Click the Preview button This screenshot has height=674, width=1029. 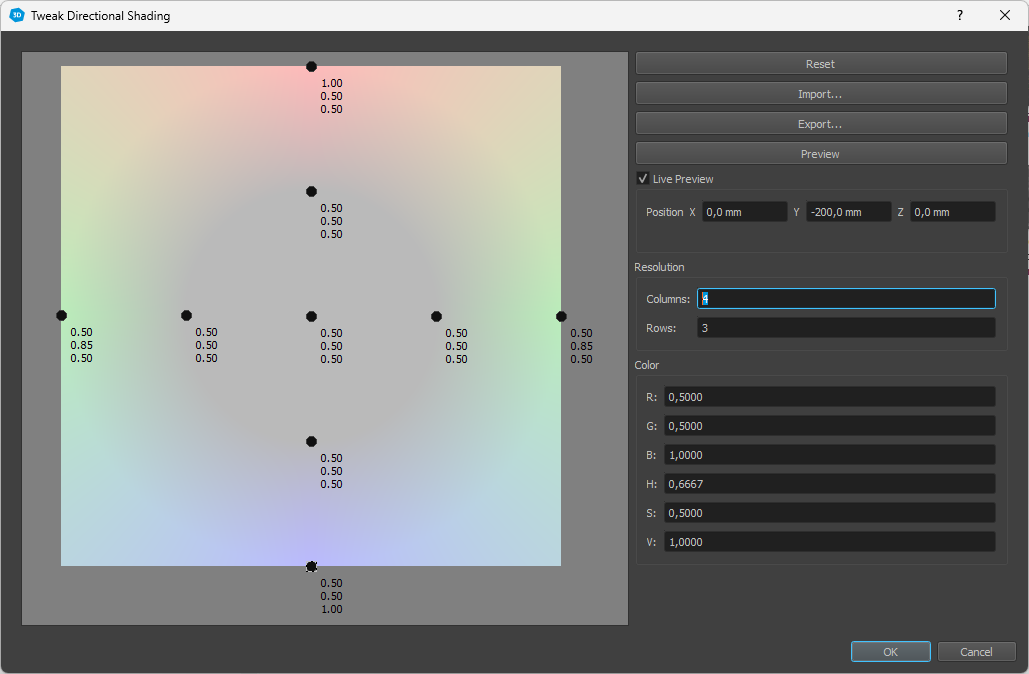(820, 154)
